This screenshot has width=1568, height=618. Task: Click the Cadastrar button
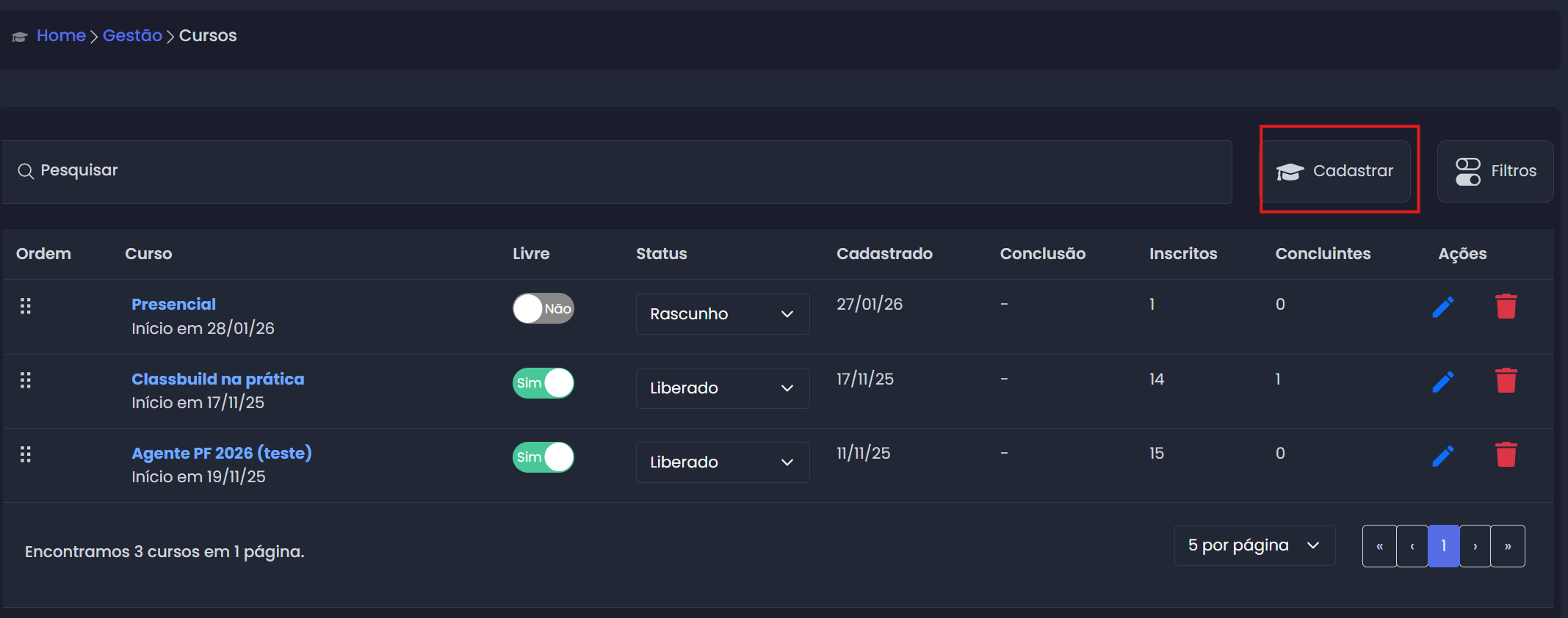[x=1335, y=171]
